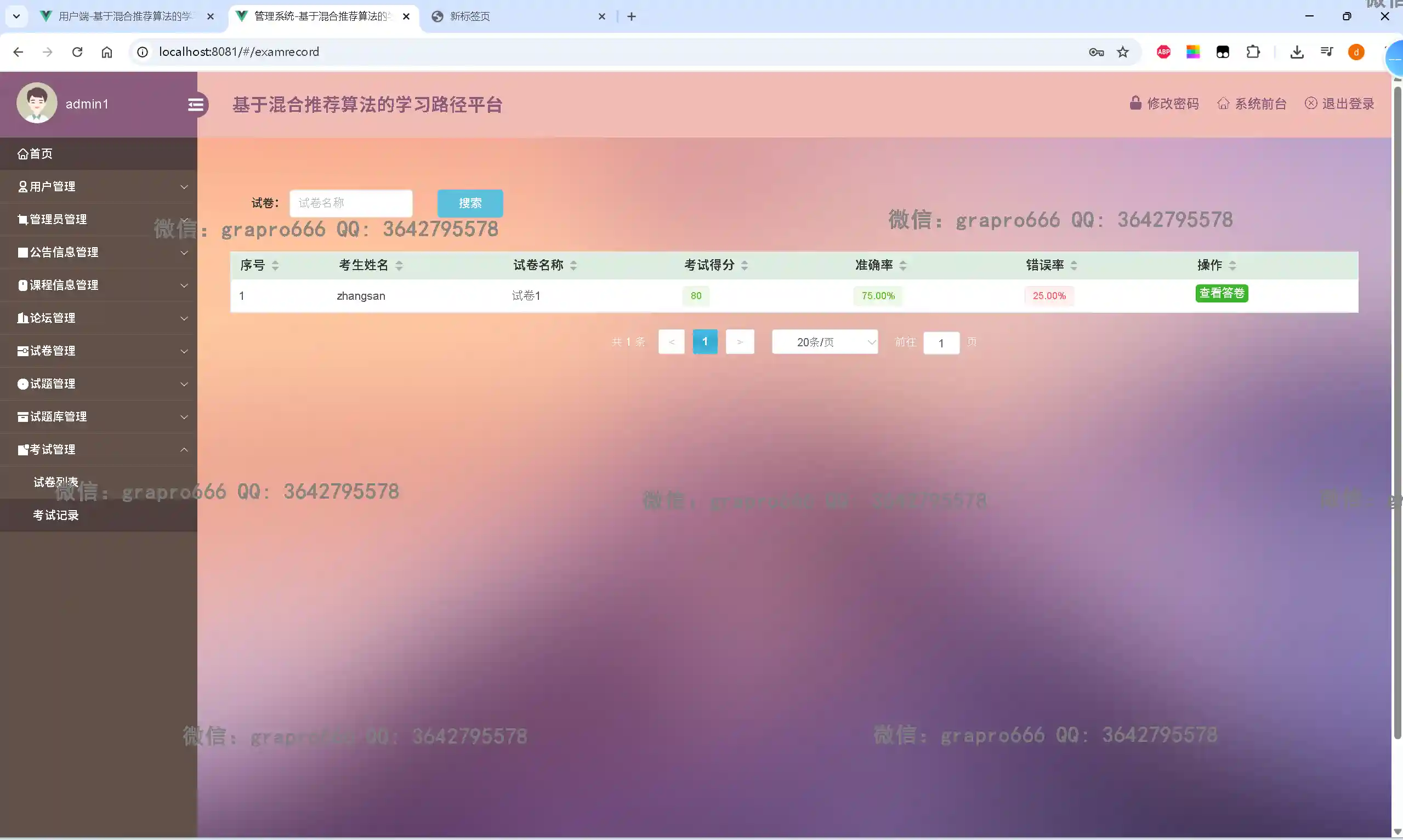Click the browser extensions puzzle icon
Image resolution: width=1403 pixels, height=840 pixels.
[1253, 52]
